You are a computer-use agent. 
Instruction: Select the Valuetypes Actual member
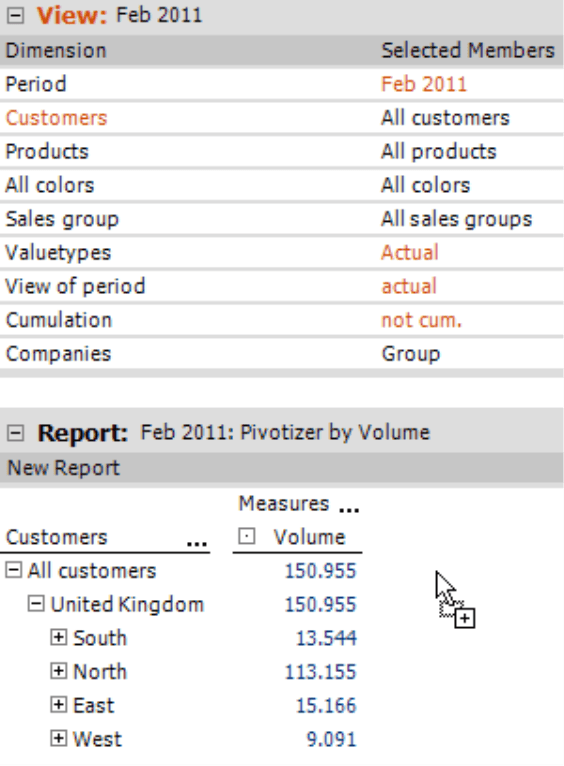(x=410, y=253)
